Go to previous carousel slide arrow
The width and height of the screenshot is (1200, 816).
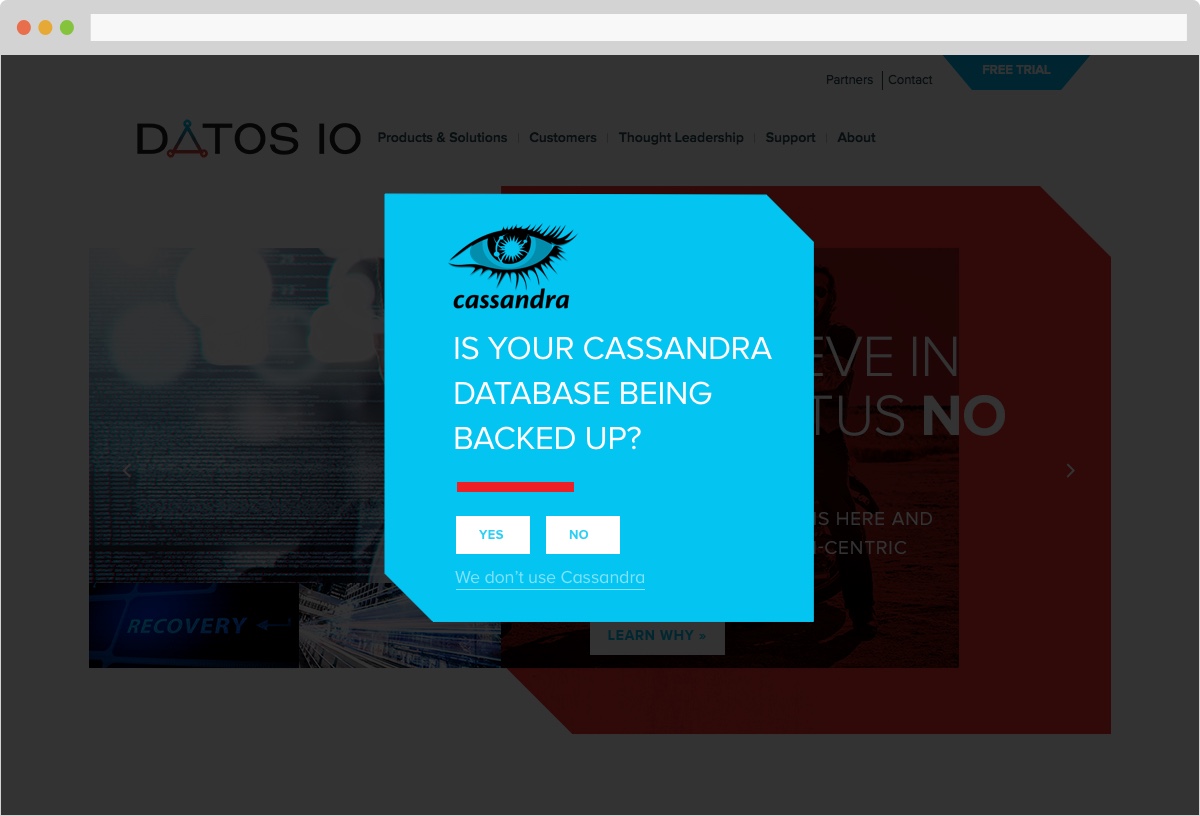[127, 470]
